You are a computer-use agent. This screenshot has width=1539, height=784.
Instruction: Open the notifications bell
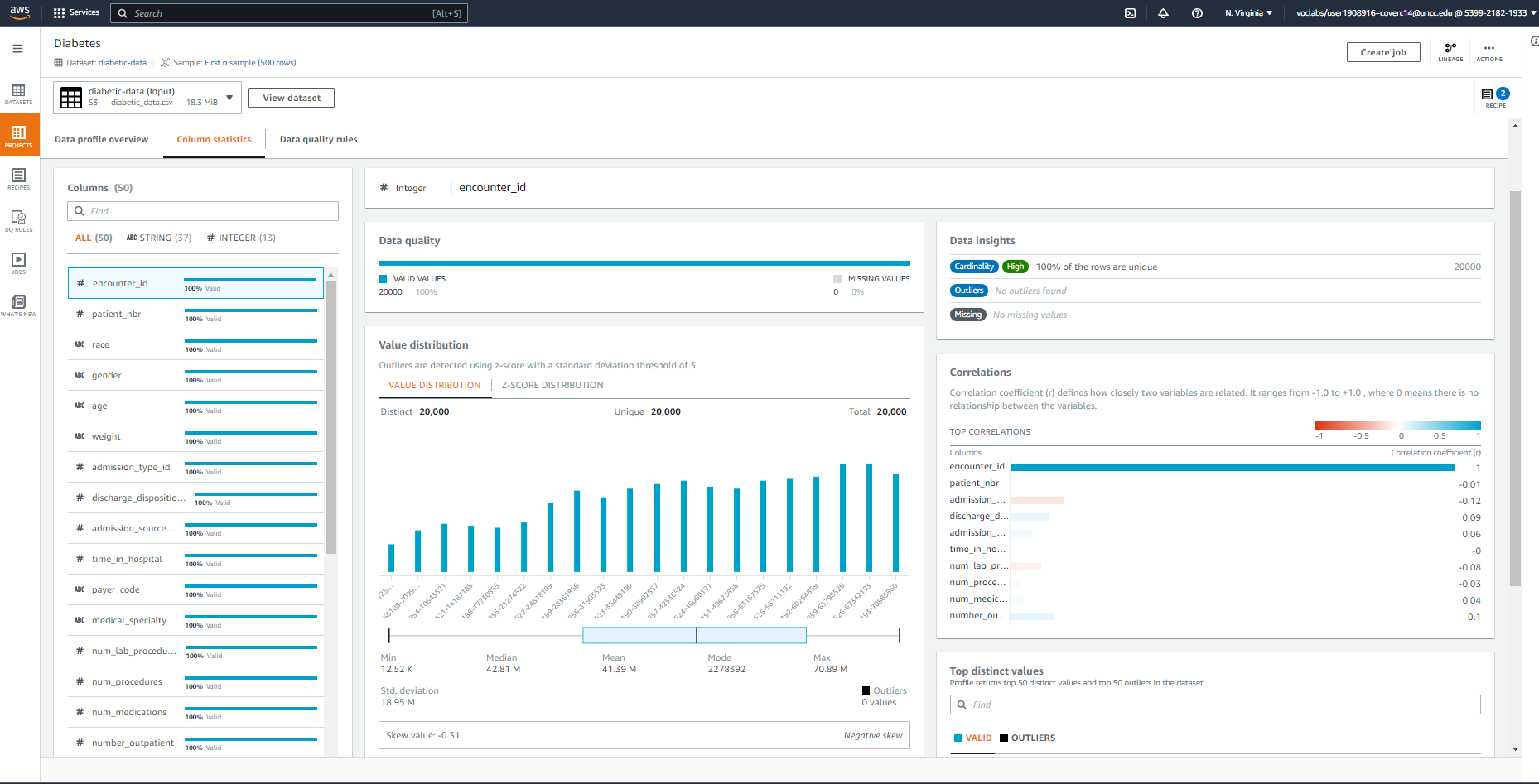[x=1163, y=13]
